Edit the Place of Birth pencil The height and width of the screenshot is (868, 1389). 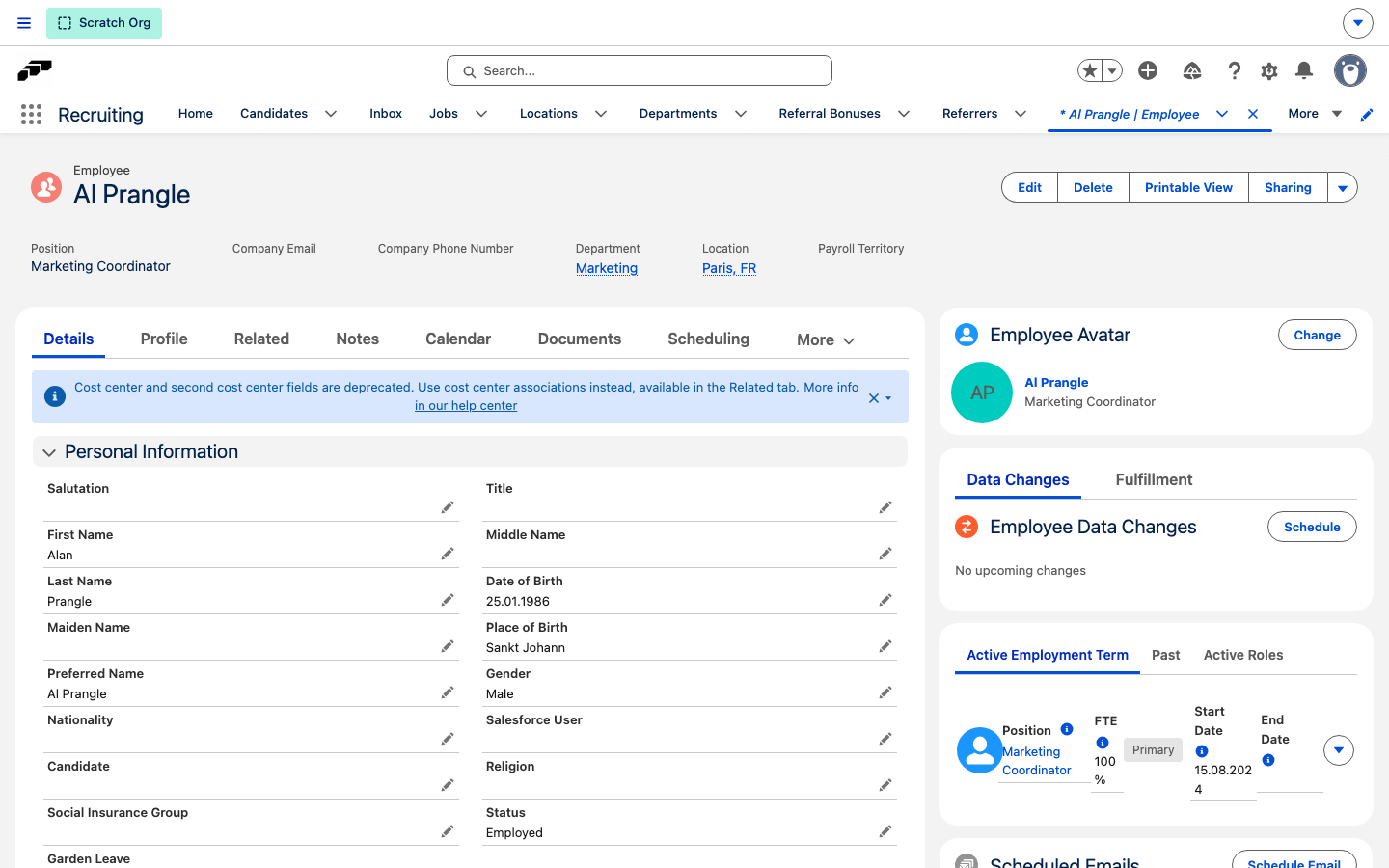pos(885,646)
